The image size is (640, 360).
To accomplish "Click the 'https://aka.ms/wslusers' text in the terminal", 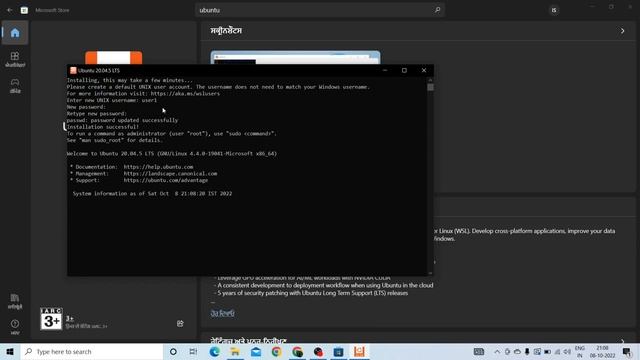I will [x=185, y=93].
